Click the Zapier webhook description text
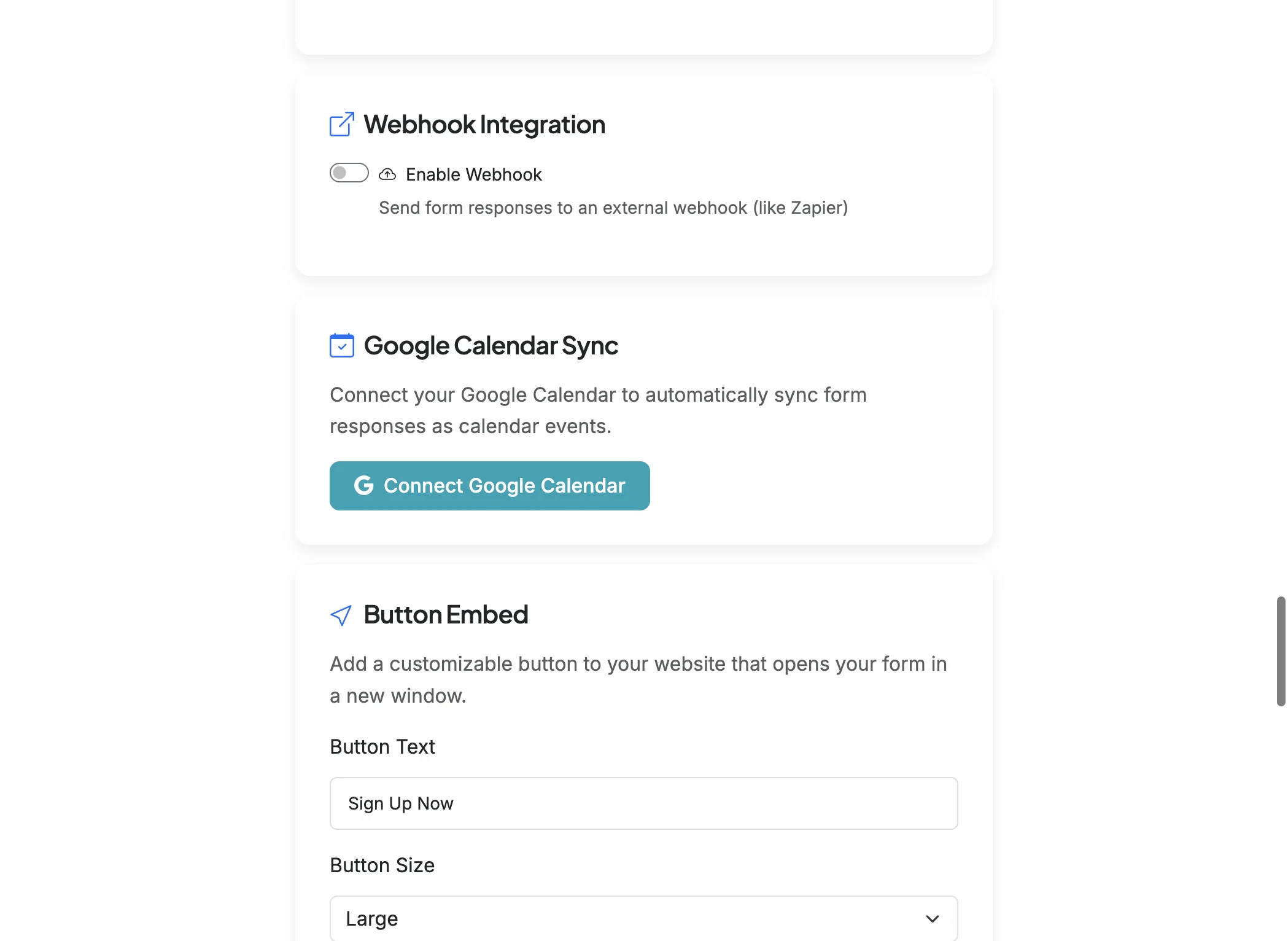 point(613,208)
